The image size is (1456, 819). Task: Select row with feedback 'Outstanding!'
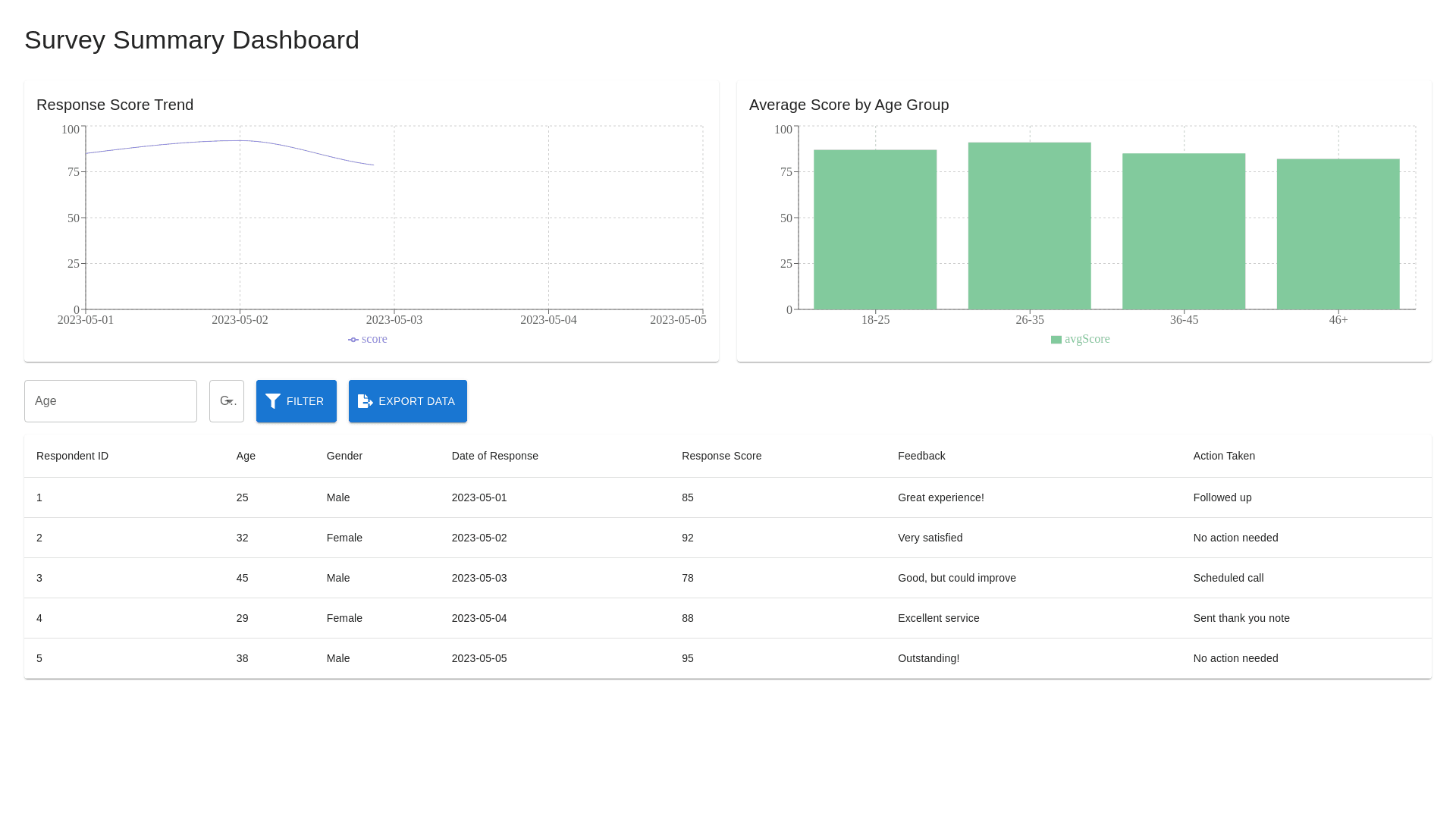pos(928,658)
